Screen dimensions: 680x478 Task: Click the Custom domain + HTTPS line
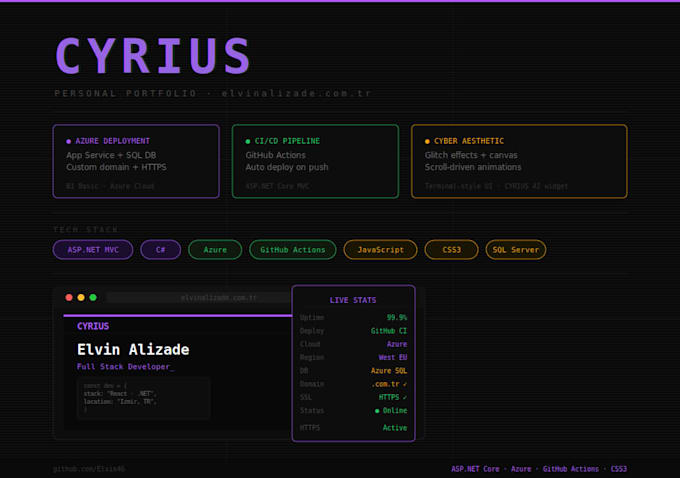point(116,167)
